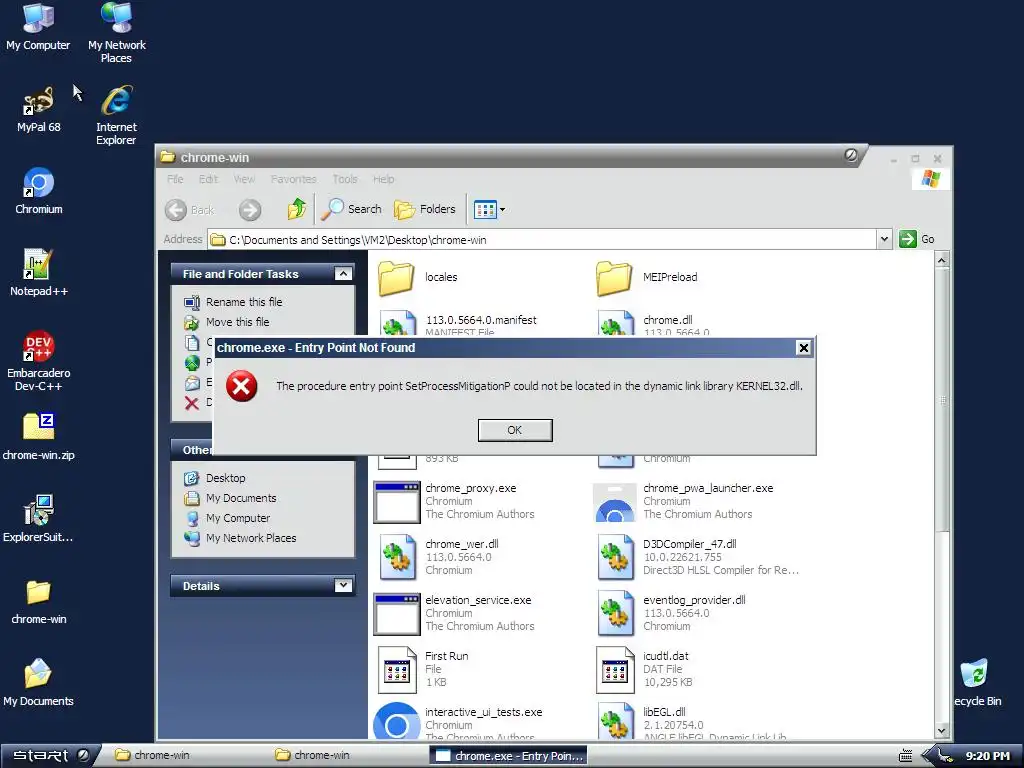Viewport: 1024px width, 768px height.
Task: Open Embarcadero Dev-C++ shortcut
Action: (39, 361)
